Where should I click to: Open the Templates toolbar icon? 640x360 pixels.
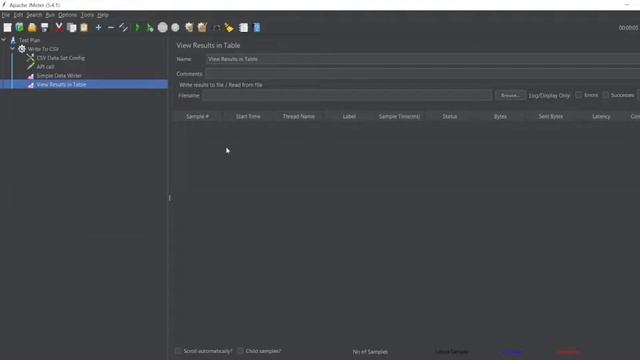(x=20, y=27)
